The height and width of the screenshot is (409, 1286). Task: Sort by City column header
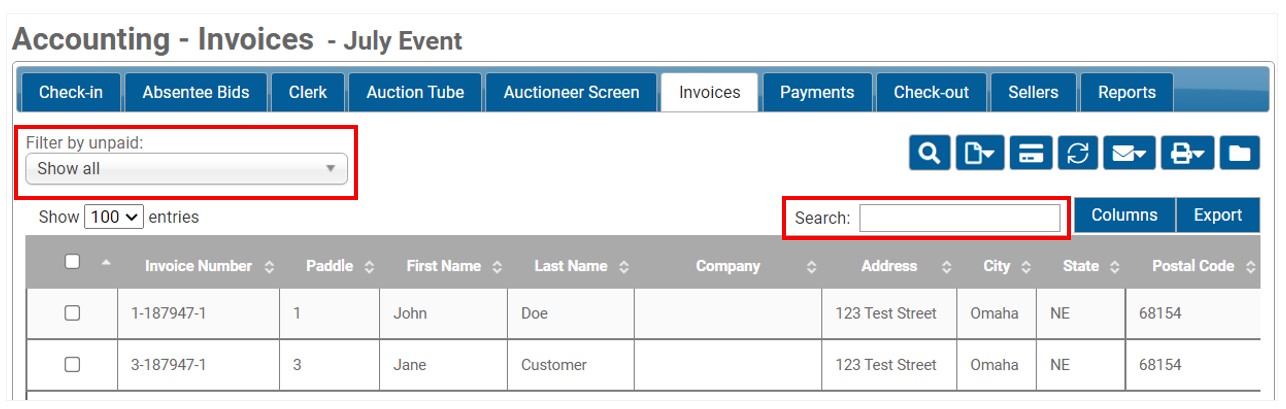pyautogui.click(x=996, y=267)
